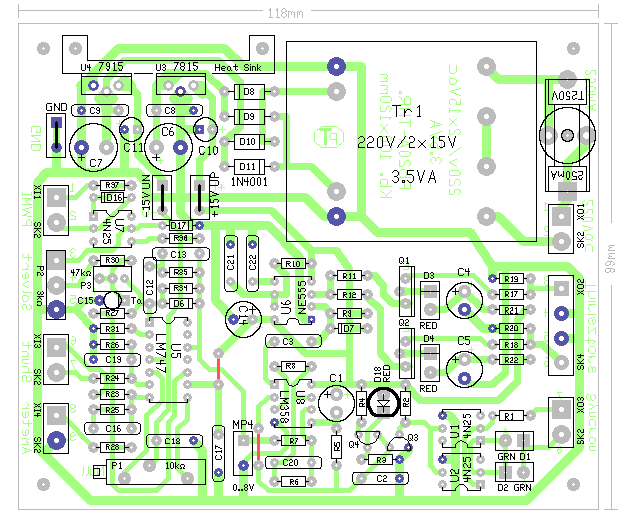This screenshot has width=630, height=522.
Task: Click the C4 capacitor
Action: pos(464,300)
